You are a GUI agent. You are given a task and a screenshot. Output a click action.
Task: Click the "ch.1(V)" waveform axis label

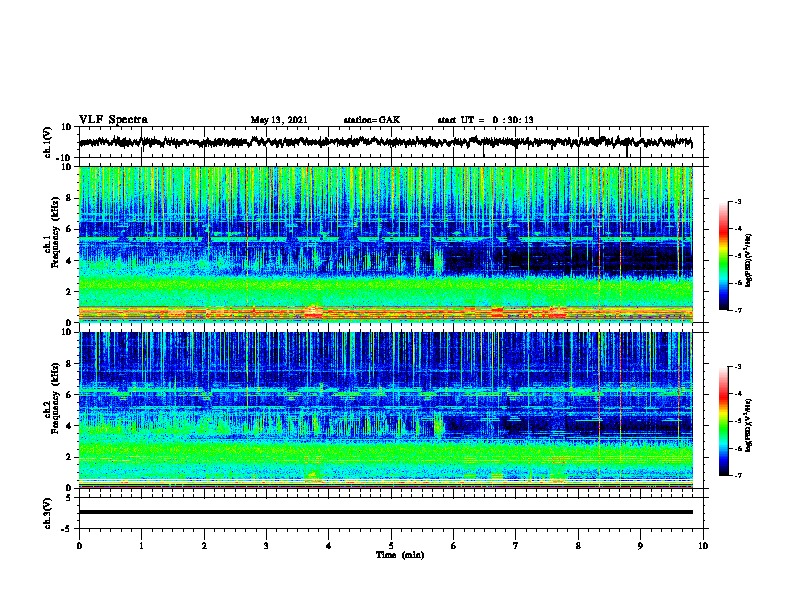click(48, 142)
